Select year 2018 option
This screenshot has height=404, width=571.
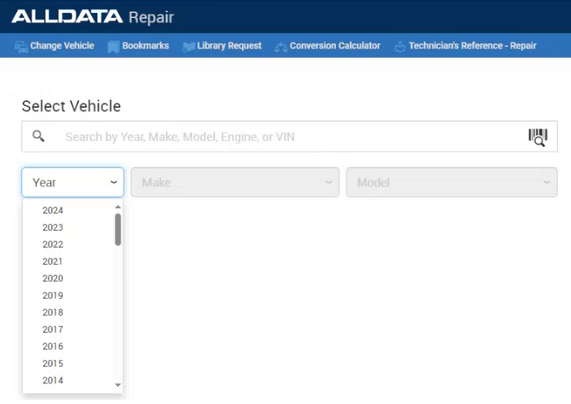pos(53,312)
